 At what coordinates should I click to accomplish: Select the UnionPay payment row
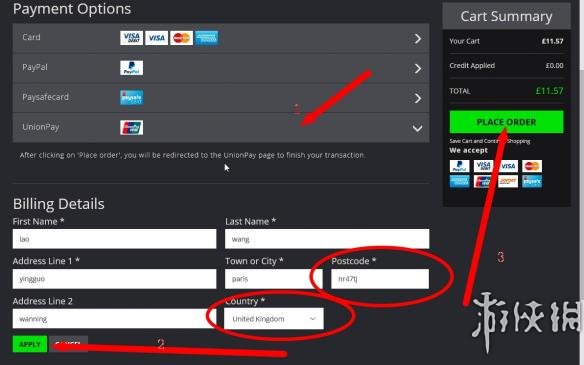click(x=221, y=127)
